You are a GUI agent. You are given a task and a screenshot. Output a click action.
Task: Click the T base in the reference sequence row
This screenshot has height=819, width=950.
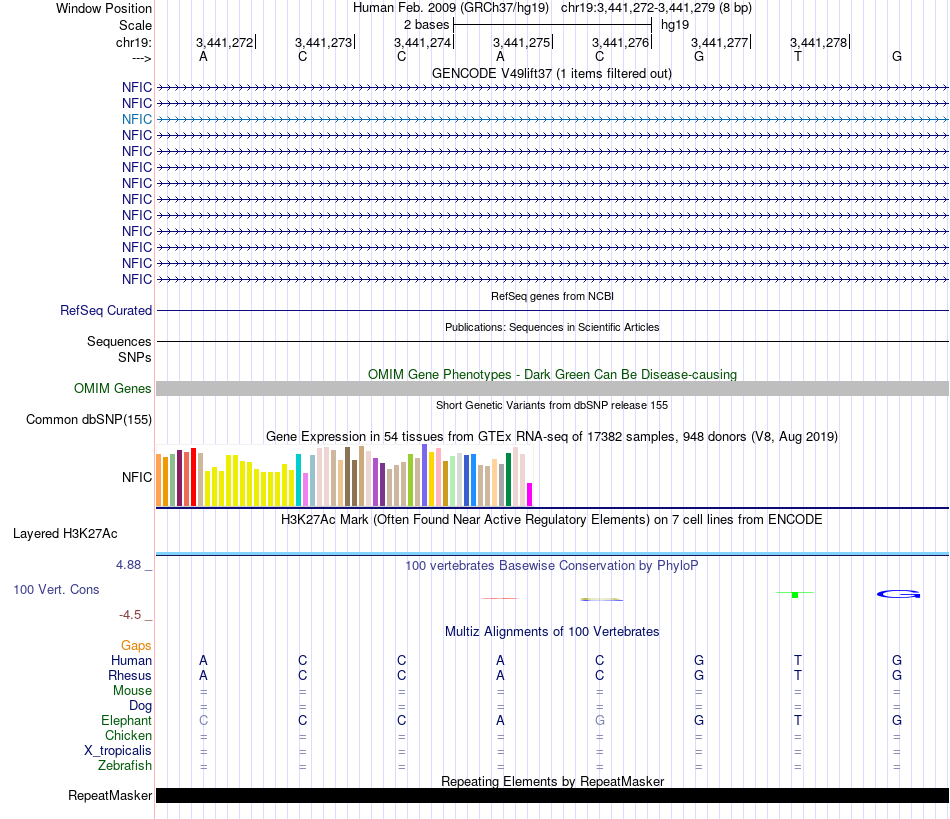tap(798, 56)
